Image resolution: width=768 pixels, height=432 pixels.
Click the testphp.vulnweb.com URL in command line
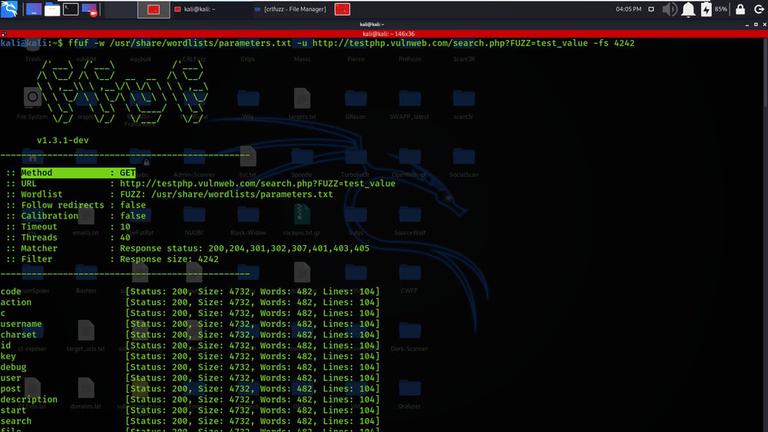point(450,43)
